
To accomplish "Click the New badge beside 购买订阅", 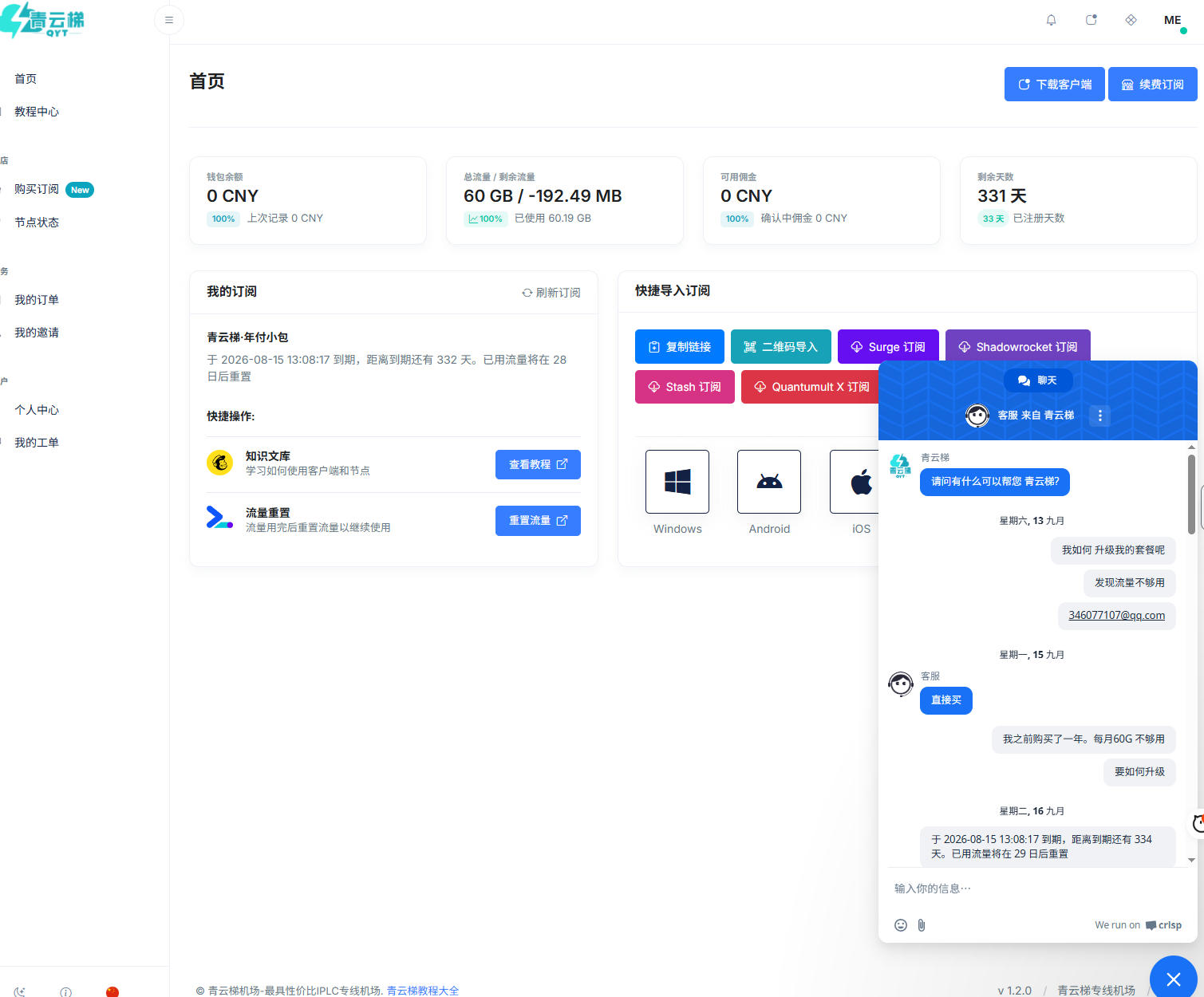I will [80, 190].
